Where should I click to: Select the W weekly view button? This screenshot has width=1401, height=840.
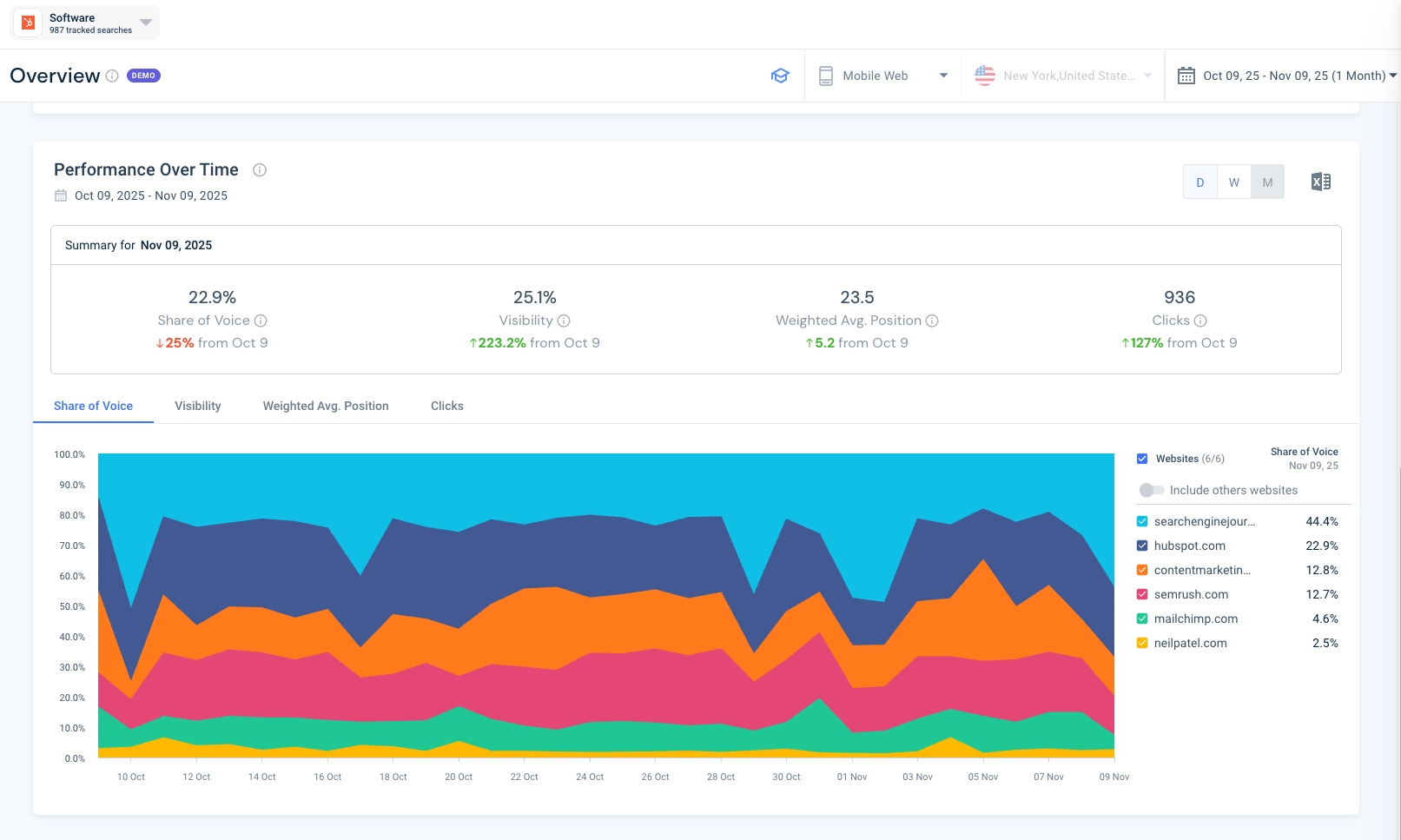click(x=1233, y=182)
